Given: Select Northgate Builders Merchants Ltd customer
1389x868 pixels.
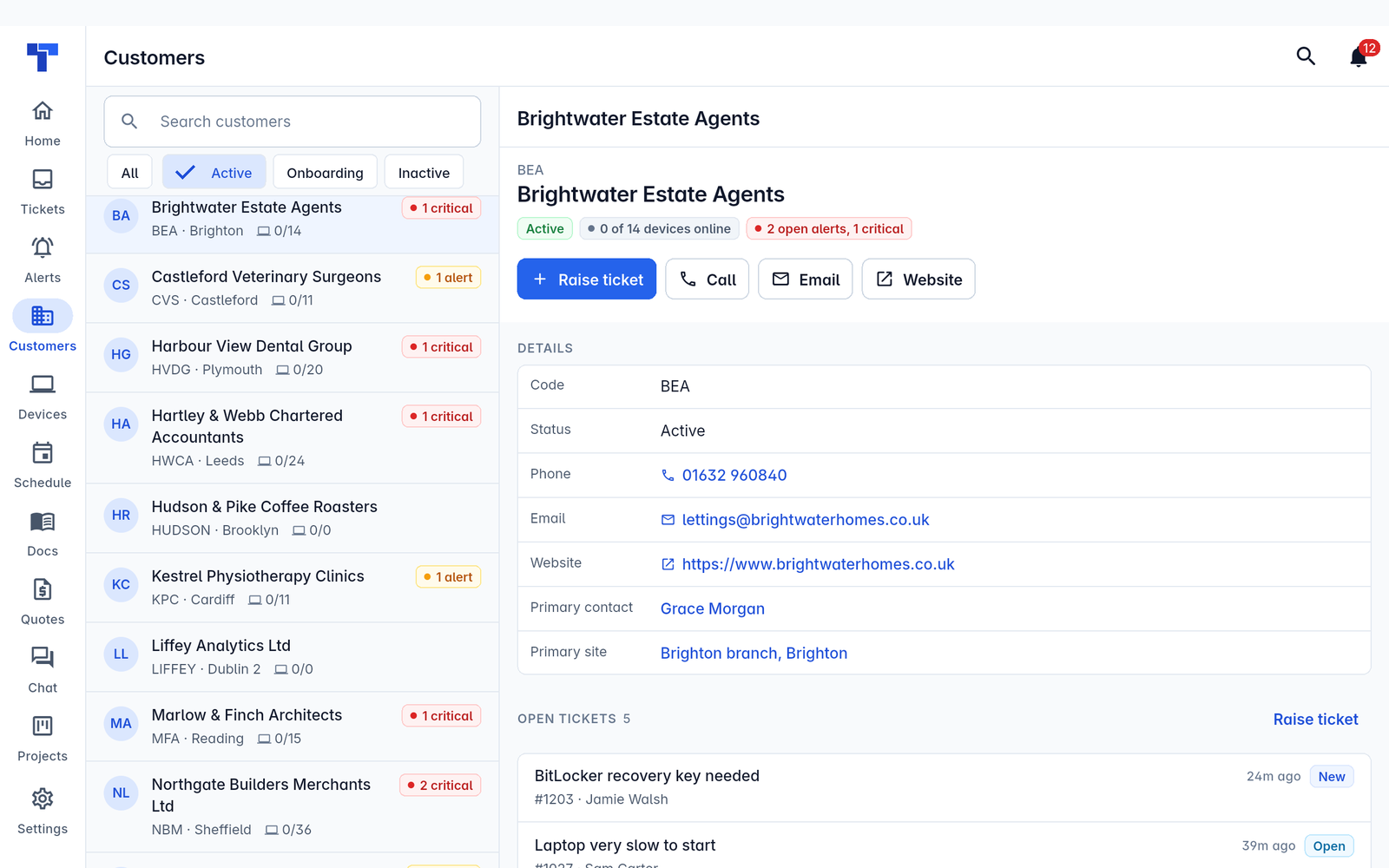Looking at the screenshot, I should tap(293, 807).
